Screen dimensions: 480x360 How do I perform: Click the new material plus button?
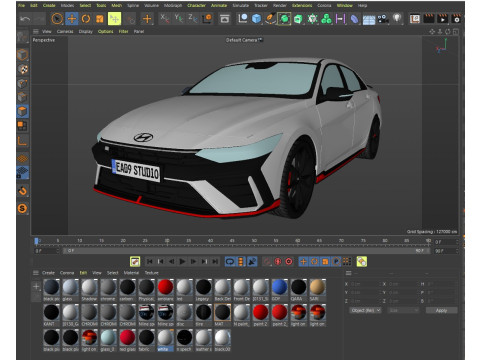click(36, 286)
